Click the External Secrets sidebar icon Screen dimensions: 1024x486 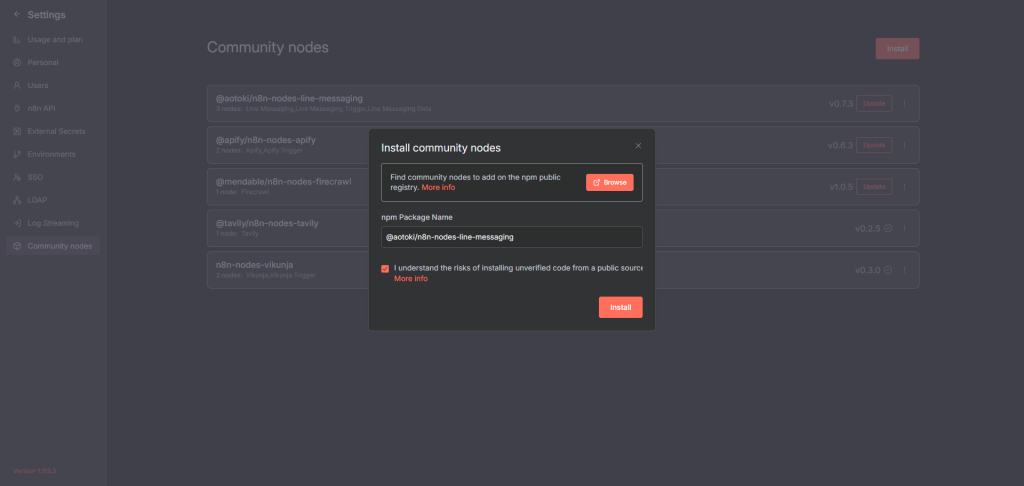(x=17, y=131)
